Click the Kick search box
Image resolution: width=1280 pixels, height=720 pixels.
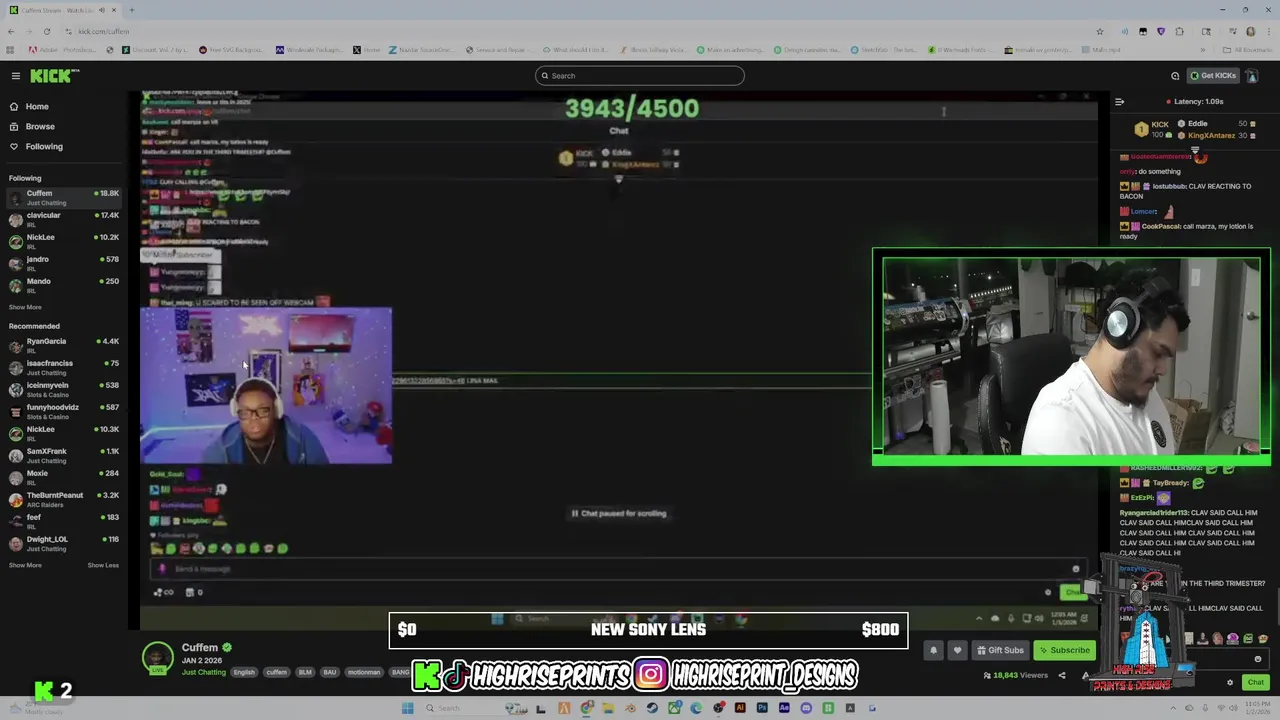[x=640, y=76]
